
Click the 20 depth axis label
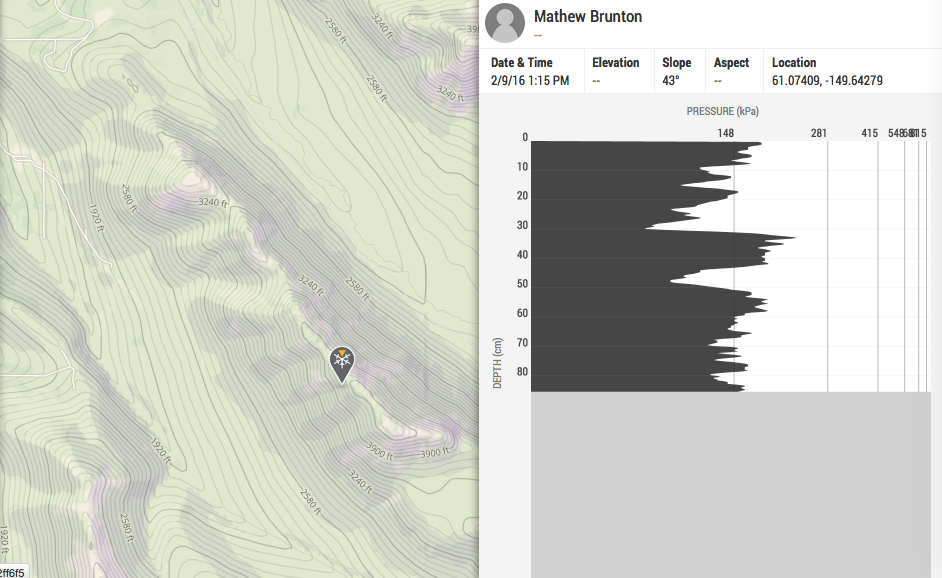[523, 196]
